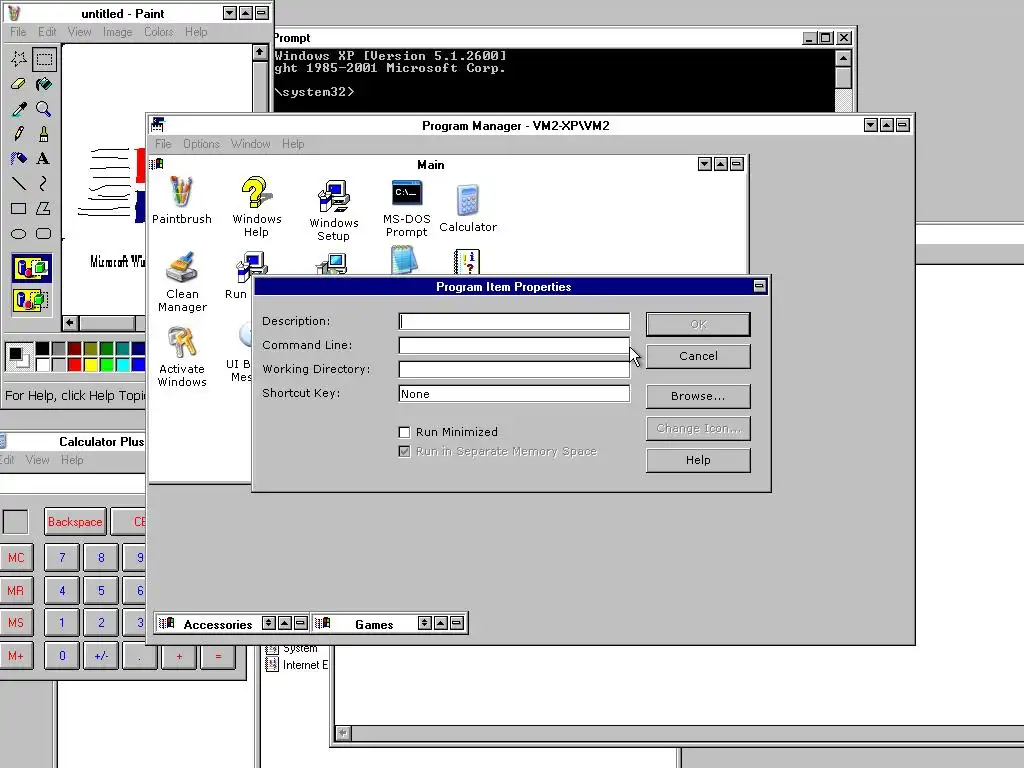Launch the Windows Setup icon
This screenshot has height=768, width=1024.
[334, 210]
